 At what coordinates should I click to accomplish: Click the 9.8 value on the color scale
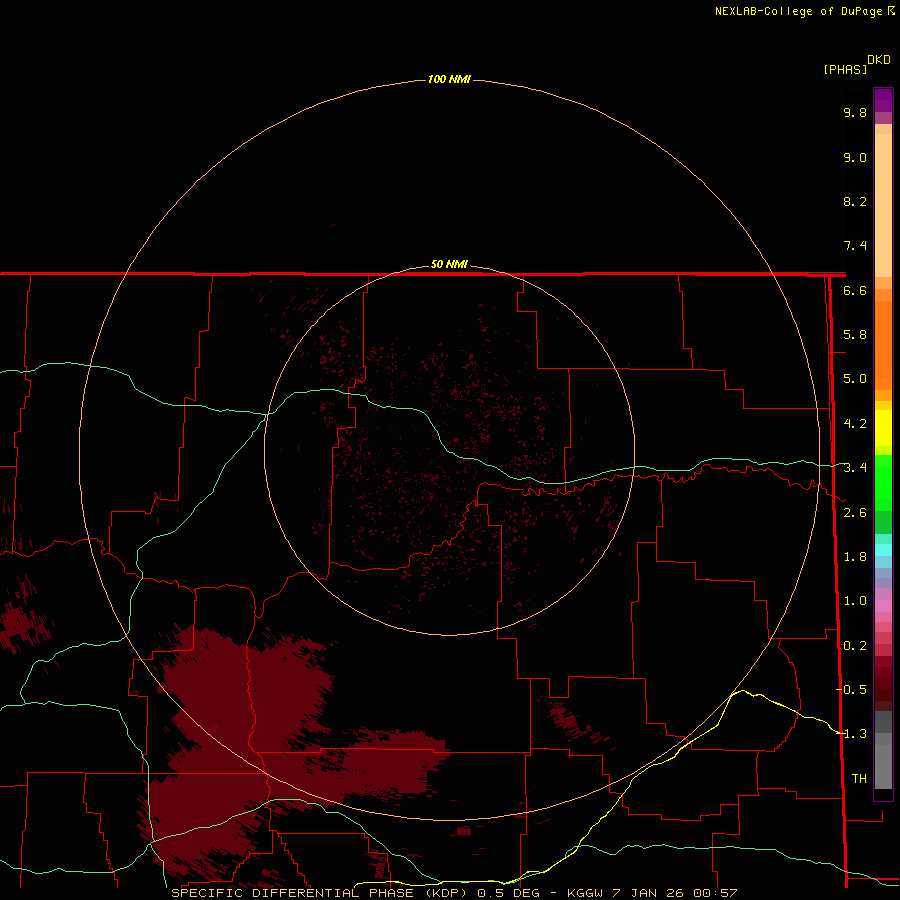click(x=855, y=112)
